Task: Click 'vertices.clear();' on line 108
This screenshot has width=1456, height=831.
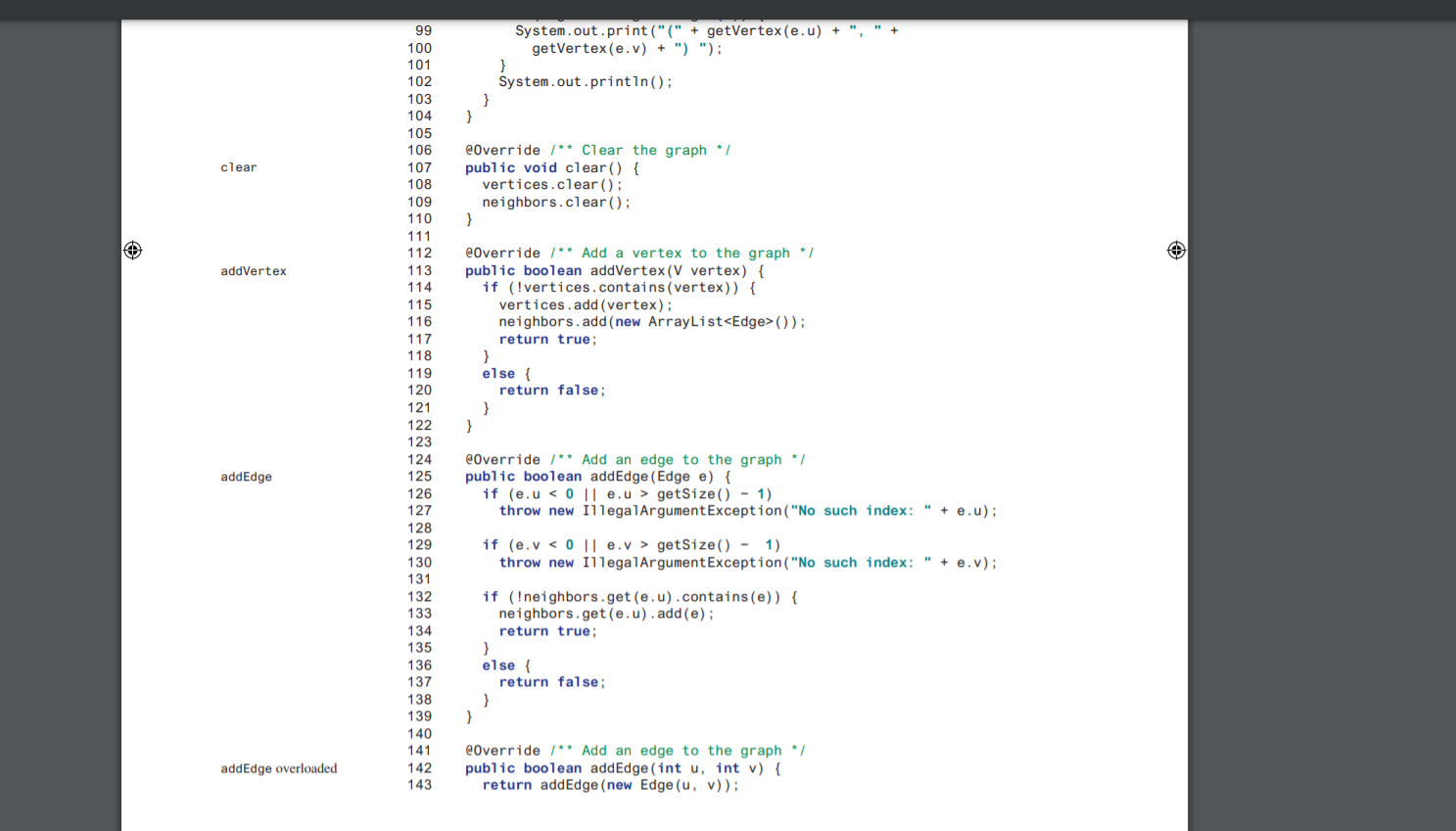Action: pos(552,185)
